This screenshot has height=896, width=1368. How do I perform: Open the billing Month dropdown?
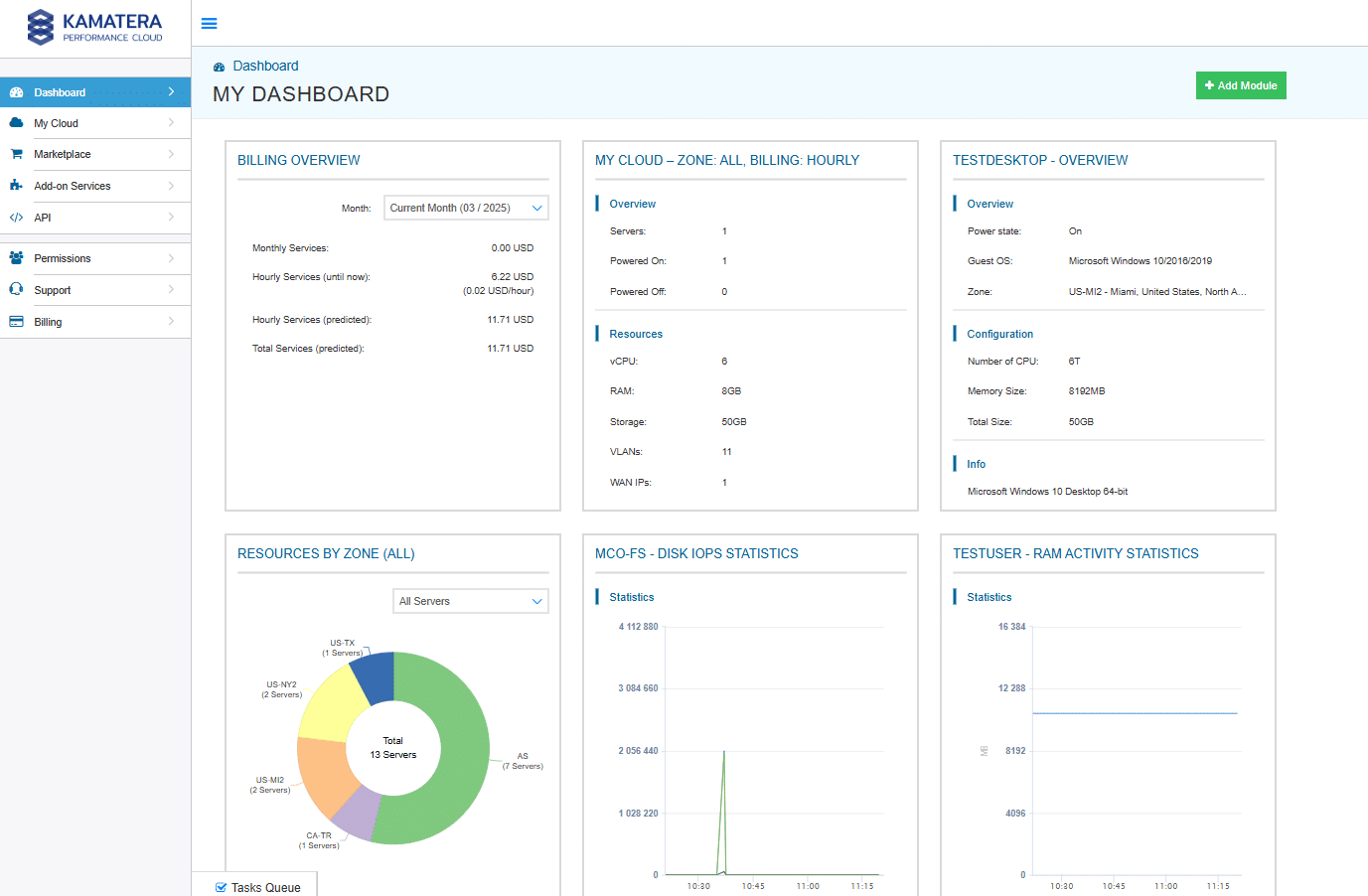pyautogui.click(x=466, y=208)
